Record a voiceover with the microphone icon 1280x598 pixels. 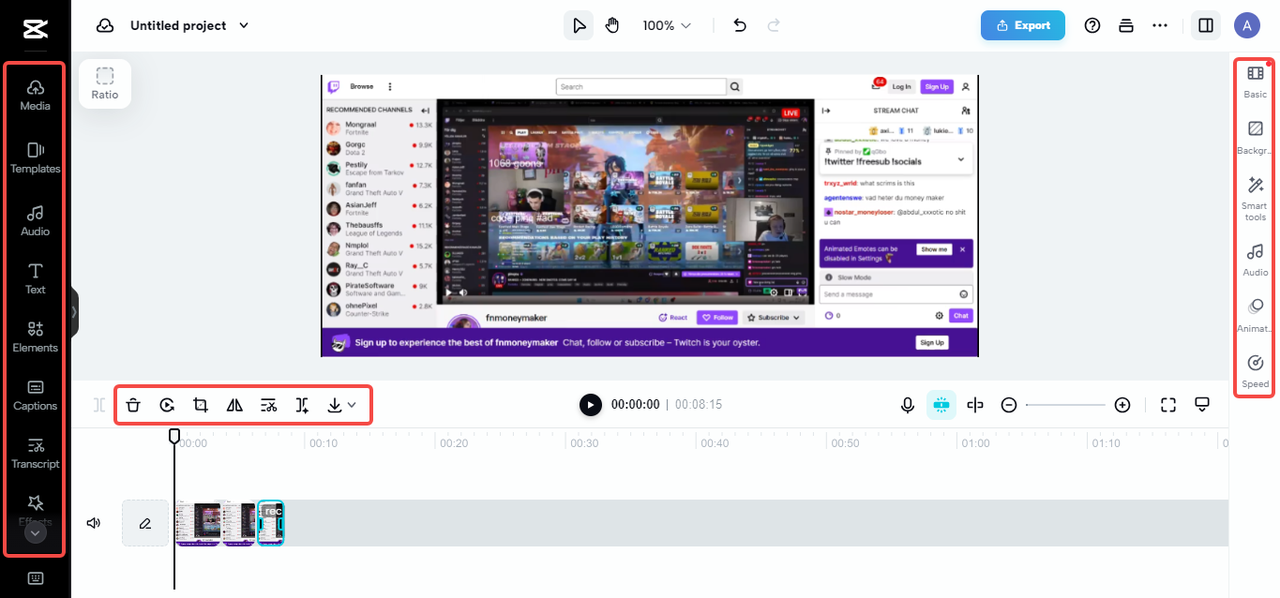click(x=908, y=405)
